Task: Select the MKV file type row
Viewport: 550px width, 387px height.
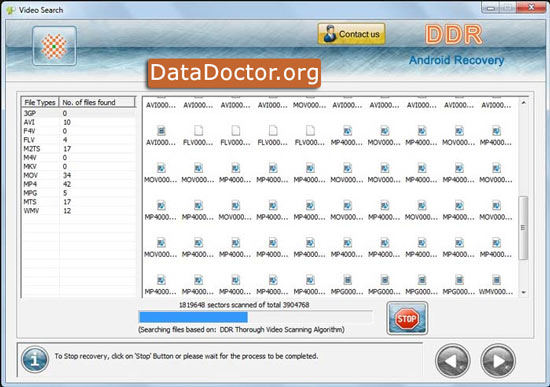Action: 79,166
